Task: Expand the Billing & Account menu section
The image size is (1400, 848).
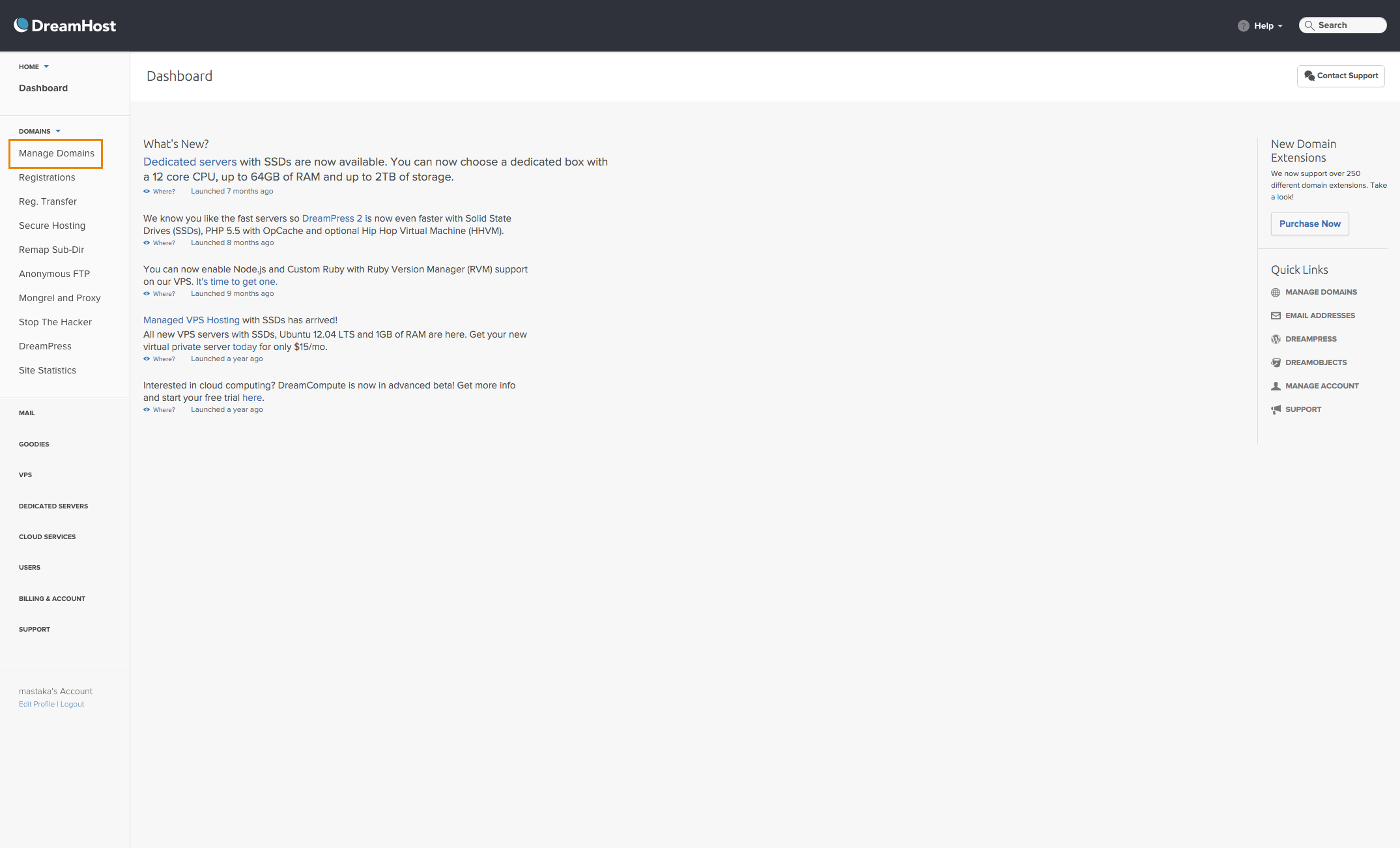Action: [x=51, y=598]
